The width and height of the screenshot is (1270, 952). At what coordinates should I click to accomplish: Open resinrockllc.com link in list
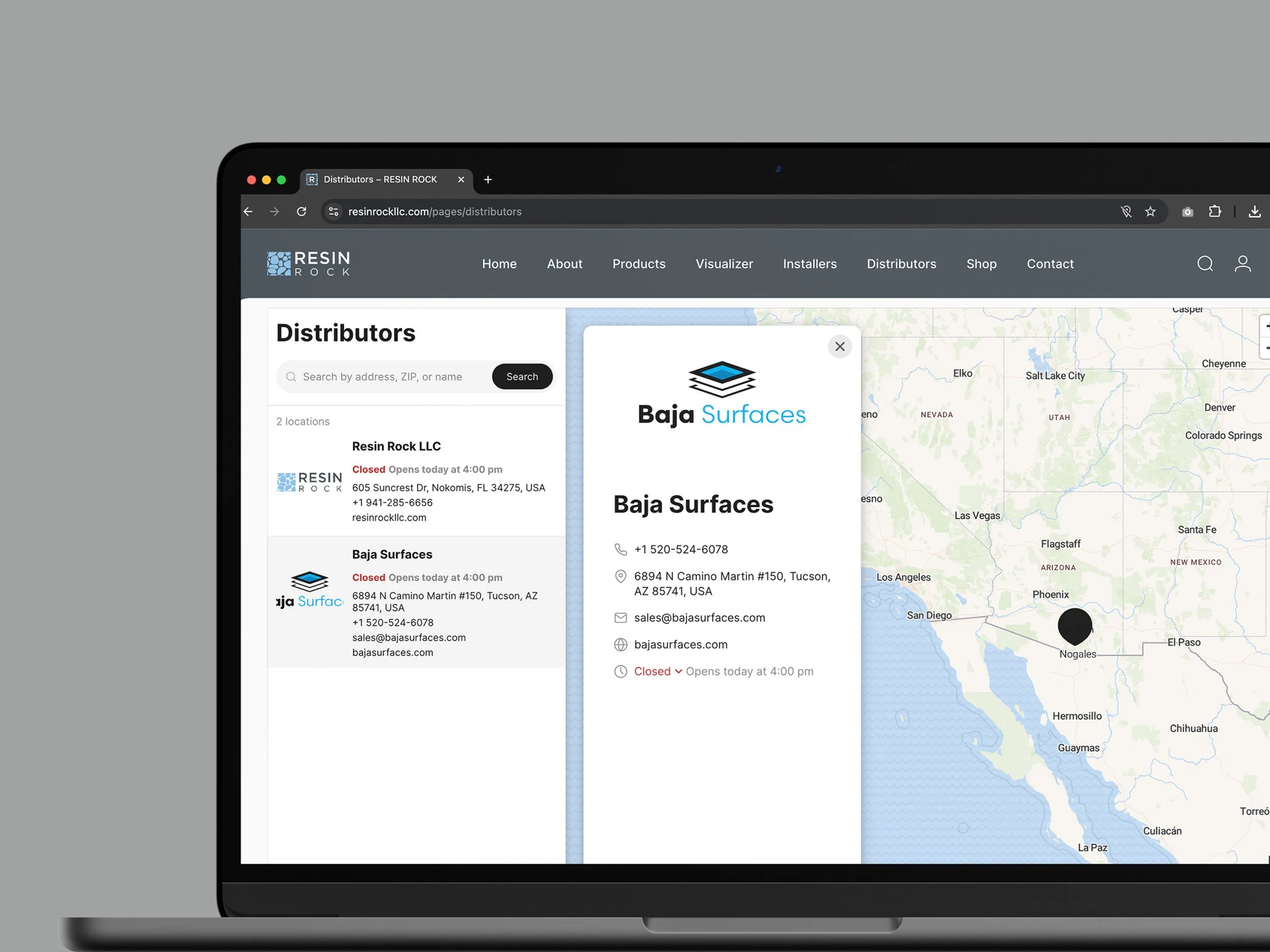tap(389, 517)
